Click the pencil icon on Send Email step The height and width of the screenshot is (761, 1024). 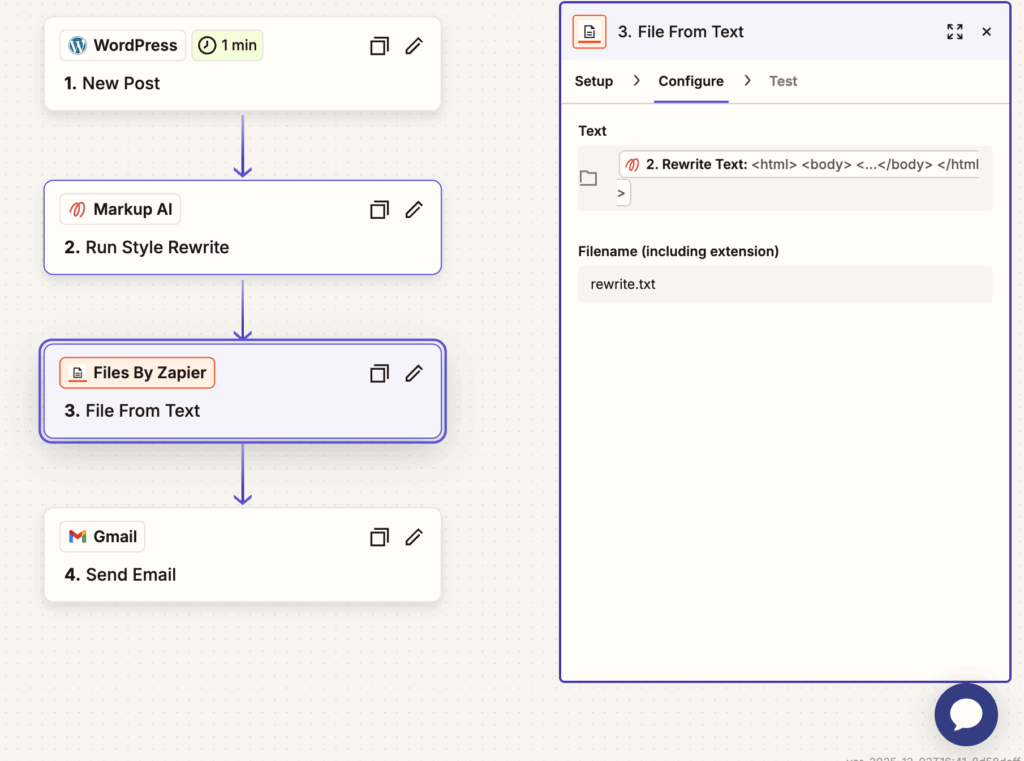click(x=414, y=537)
